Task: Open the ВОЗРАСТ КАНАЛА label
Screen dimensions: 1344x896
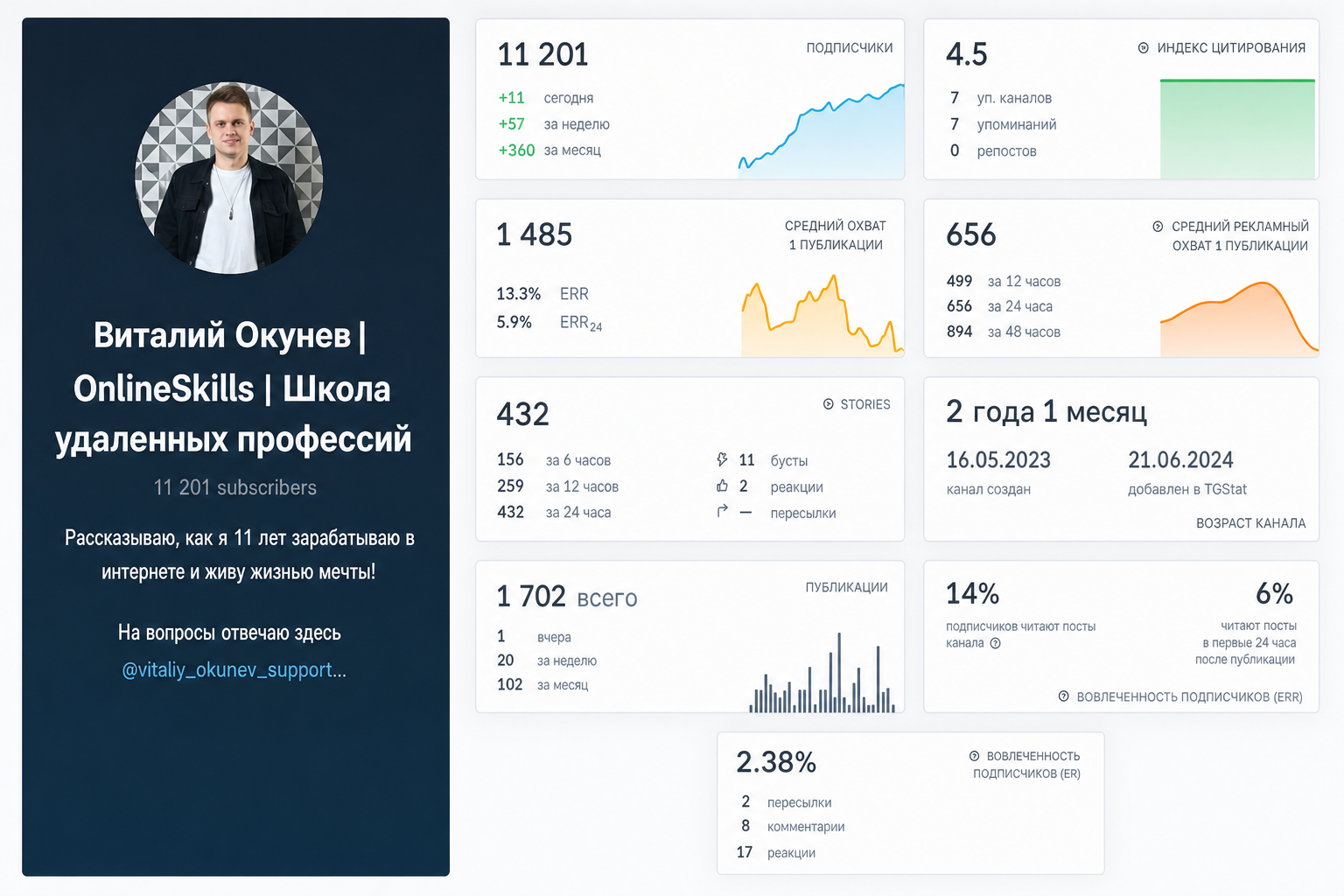Action: click(1250, 523)
